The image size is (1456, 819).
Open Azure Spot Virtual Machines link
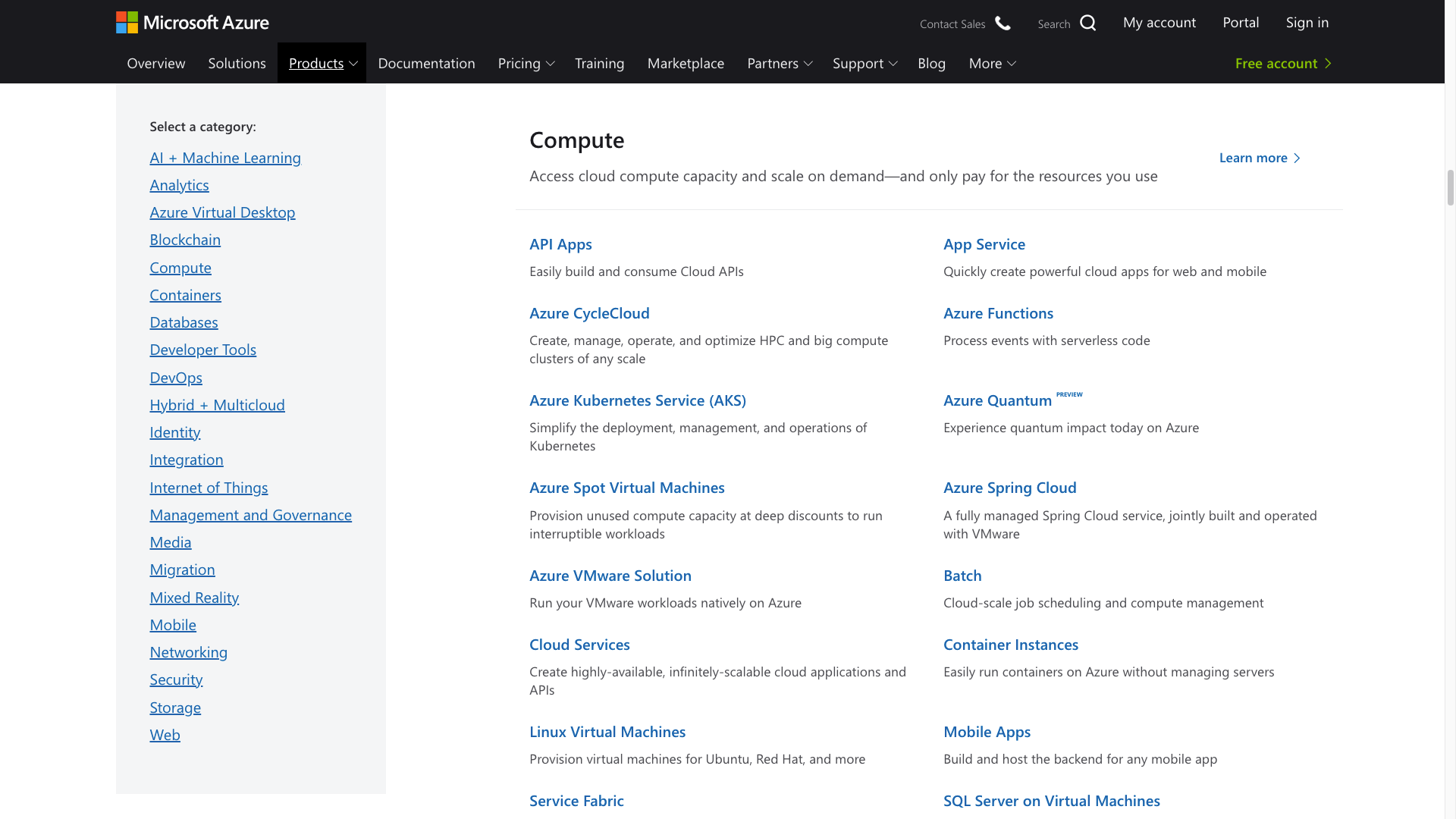pos(626,488)
